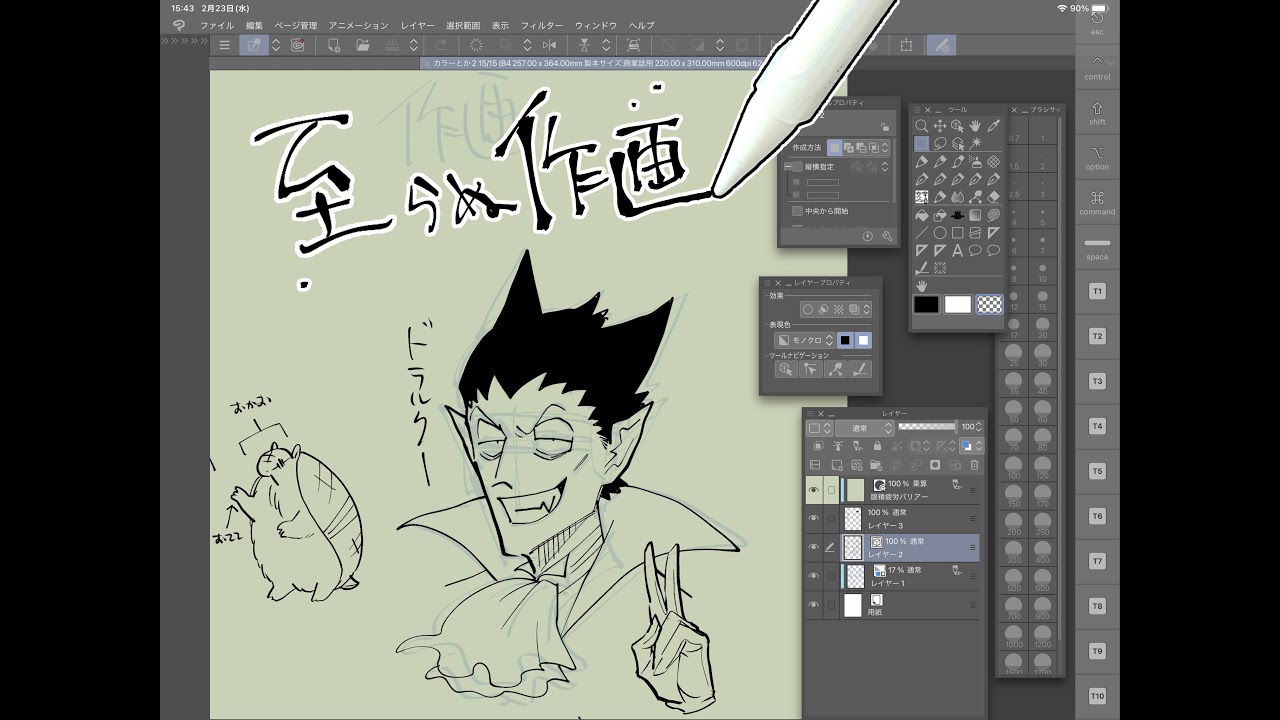Choose the Gradient tool
The width and height of the screenshot is (1280, 720).
click(x=975, y=215)
